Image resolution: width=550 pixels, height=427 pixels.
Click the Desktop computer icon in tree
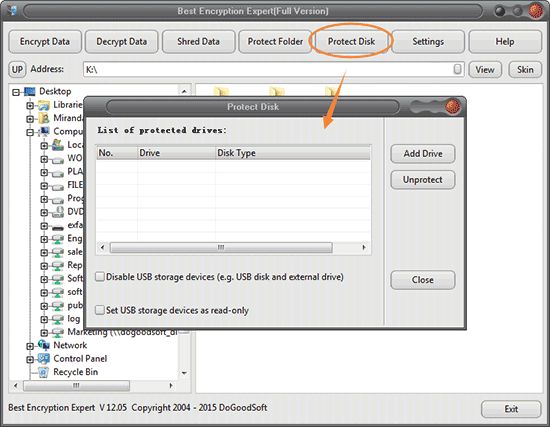coord(30,92)
